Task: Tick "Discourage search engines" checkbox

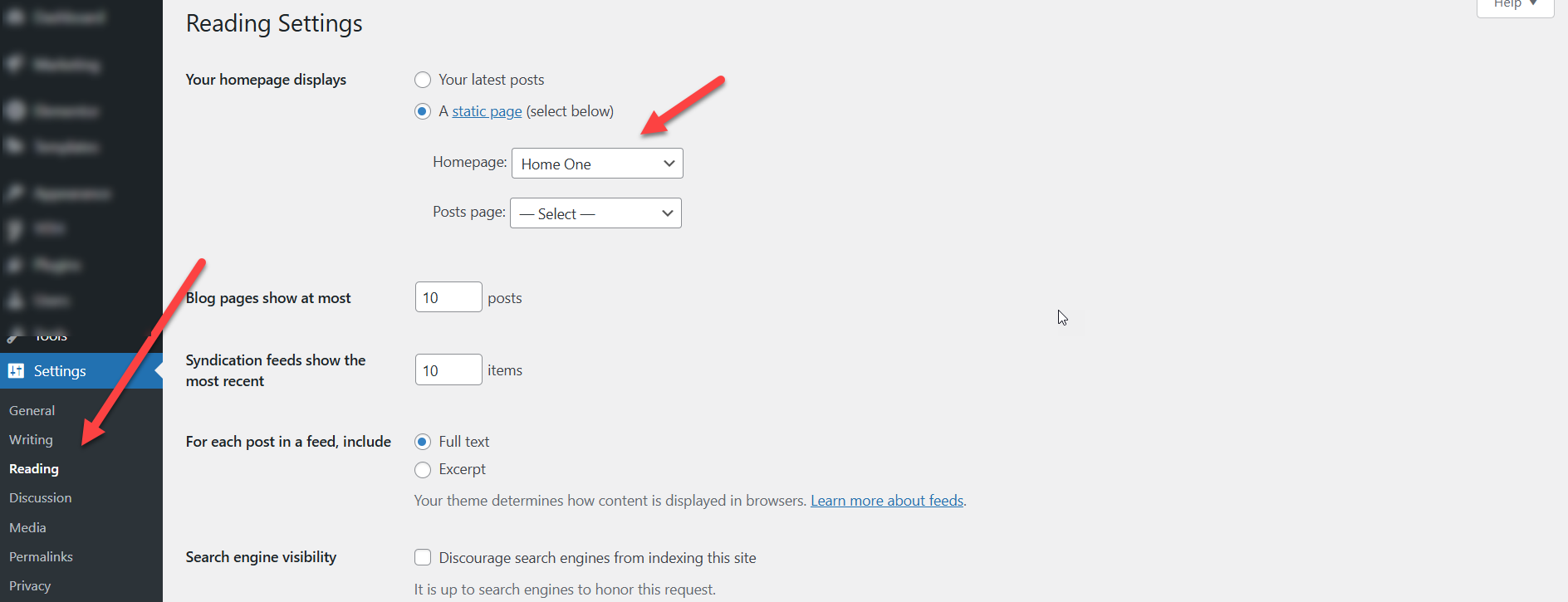Action: click(x=423, y=557)
